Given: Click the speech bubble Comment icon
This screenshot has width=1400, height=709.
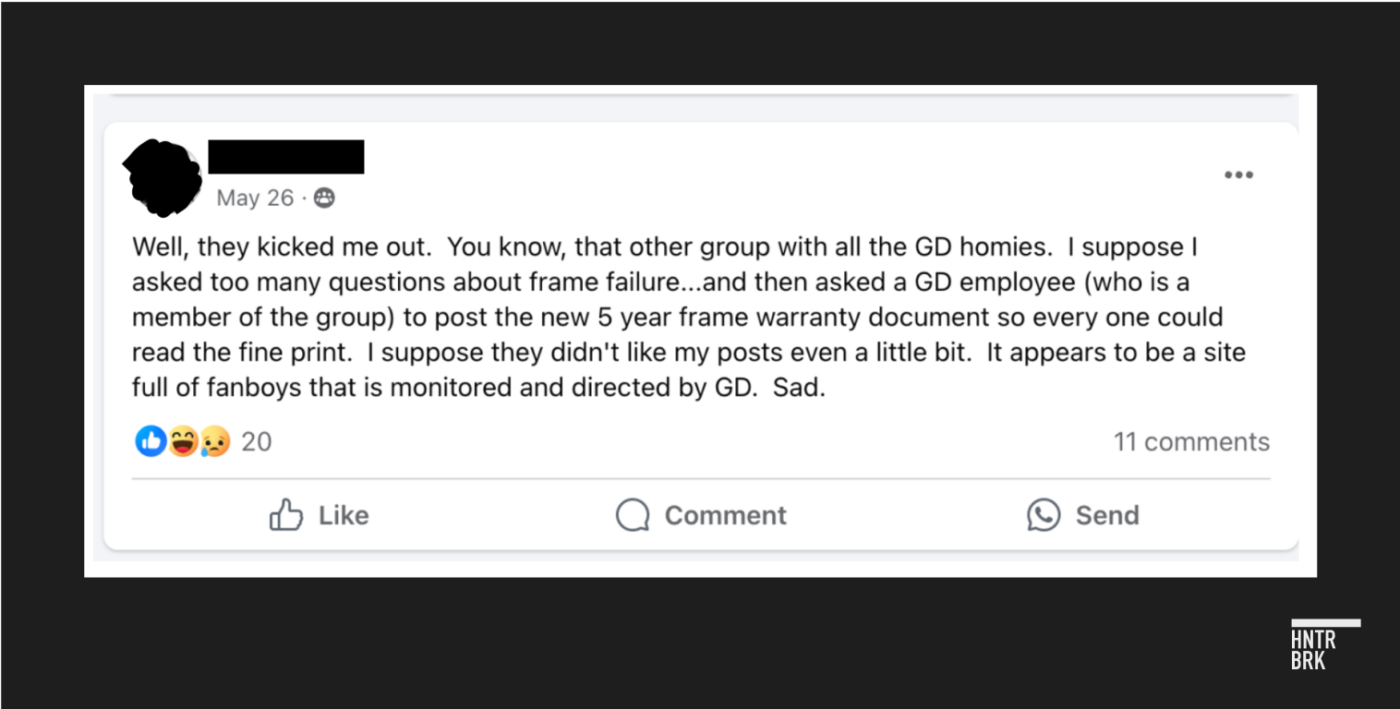Looking at the screenshot, I should [632, 515].
